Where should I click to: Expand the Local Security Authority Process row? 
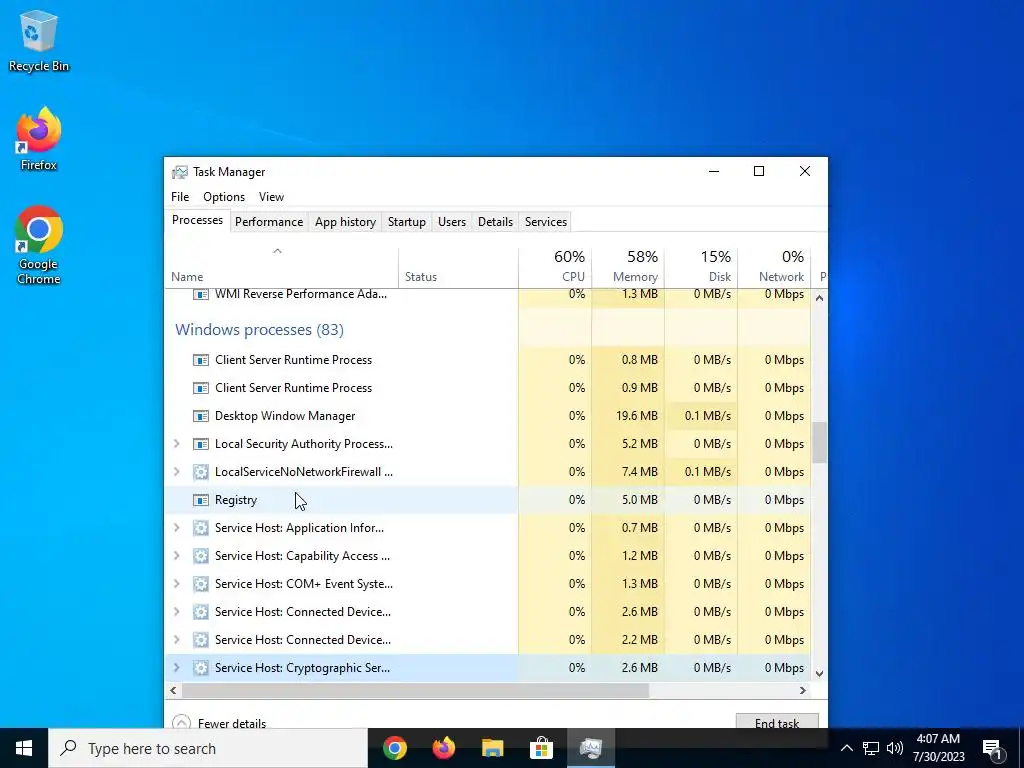coord(176,444)
